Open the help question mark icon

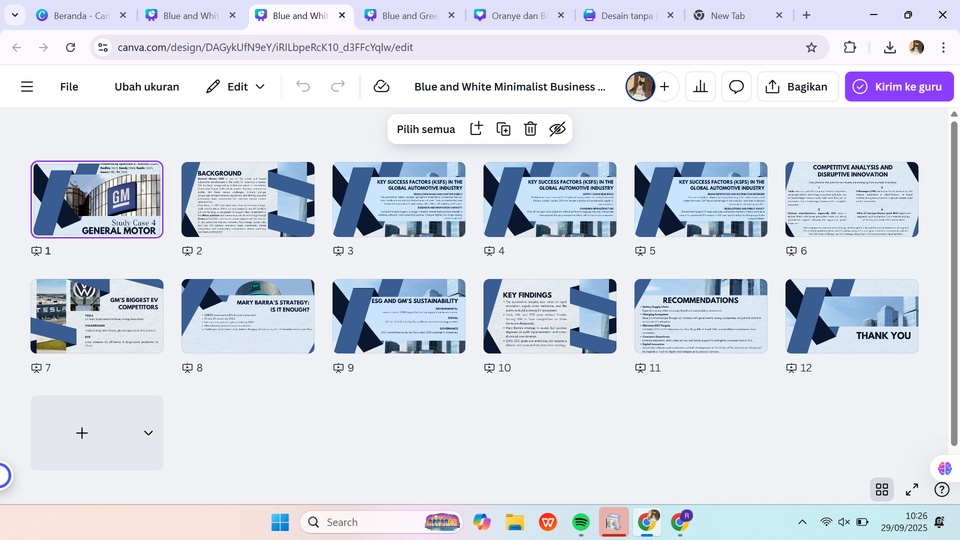[942, 489]
